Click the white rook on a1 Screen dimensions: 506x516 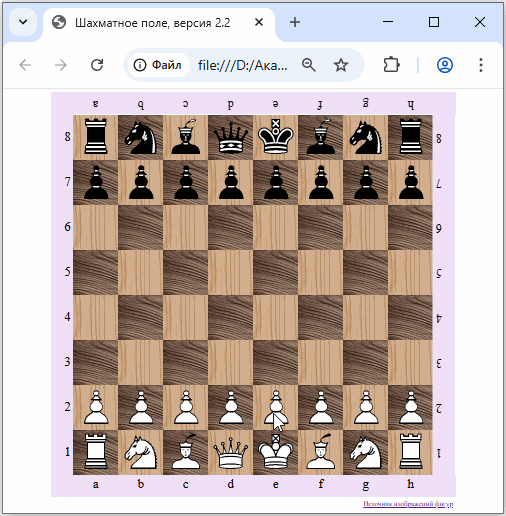click(96, 451)
